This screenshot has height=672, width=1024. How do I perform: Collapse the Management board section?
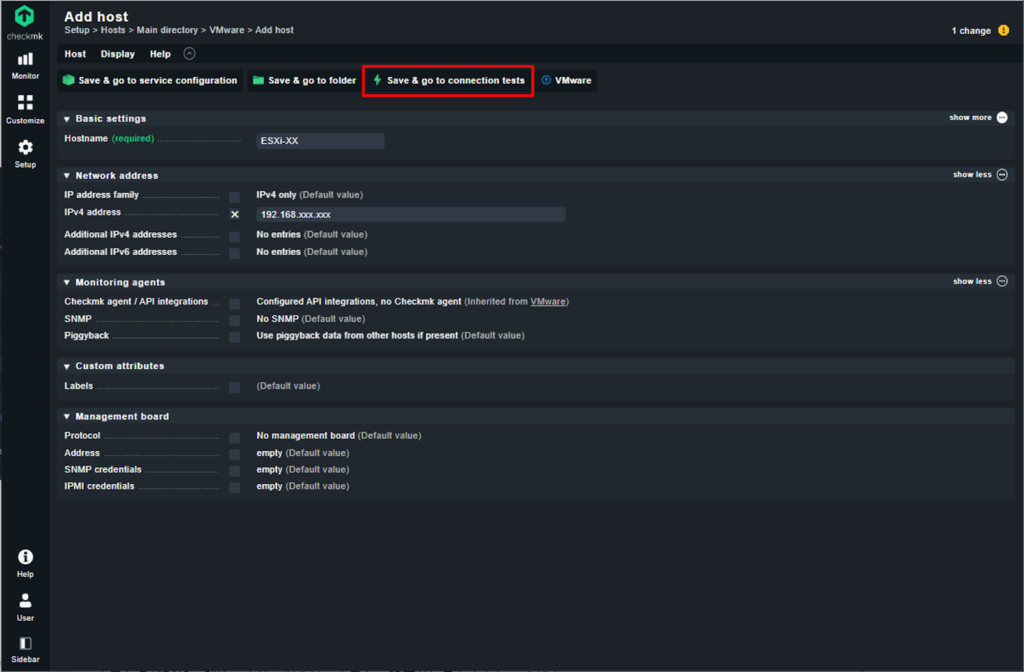click(67, 417)
